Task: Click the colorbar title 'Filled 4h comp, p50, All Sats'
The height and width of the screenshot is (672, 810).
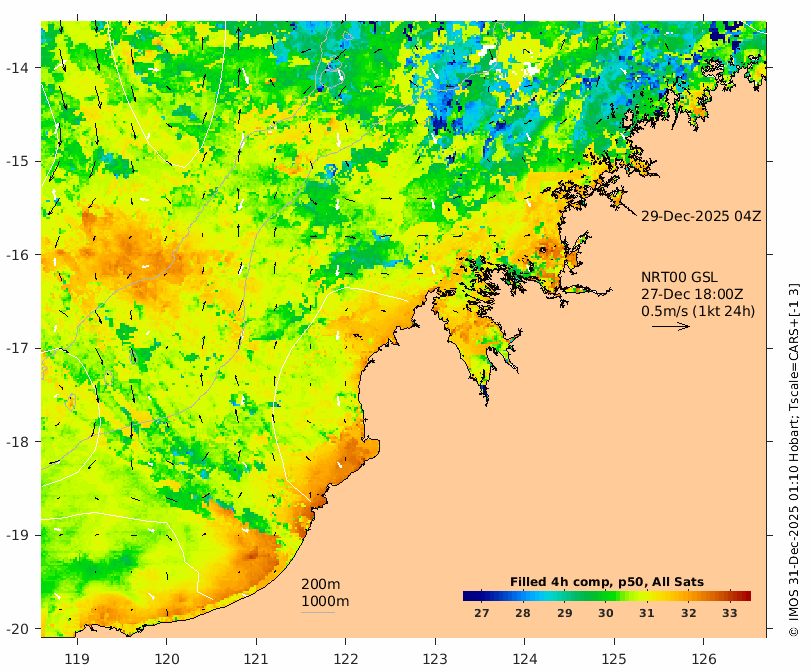Action: pos(607,582)
